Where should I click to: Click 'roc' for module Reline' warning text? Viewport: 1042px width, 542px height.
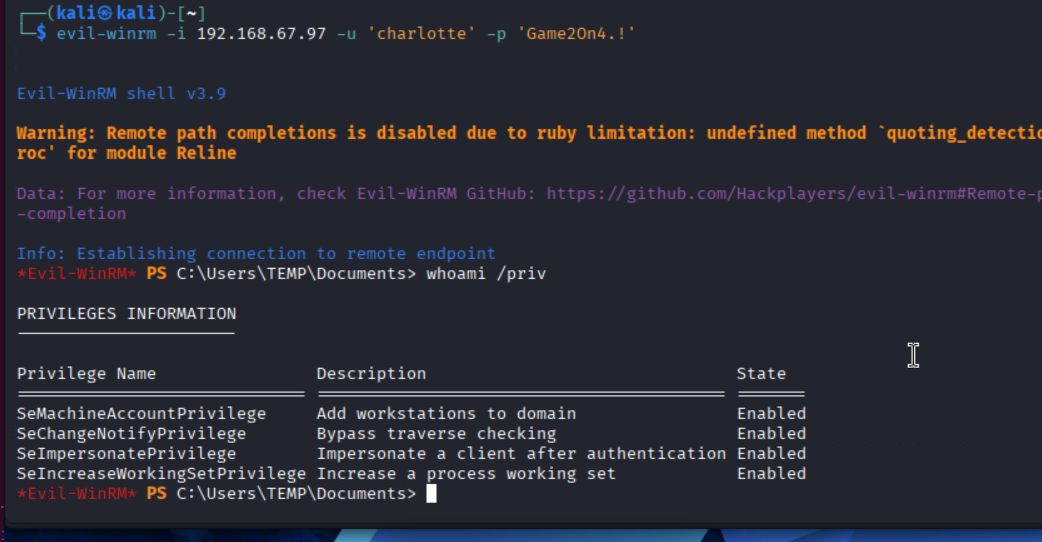pos(126,153)
